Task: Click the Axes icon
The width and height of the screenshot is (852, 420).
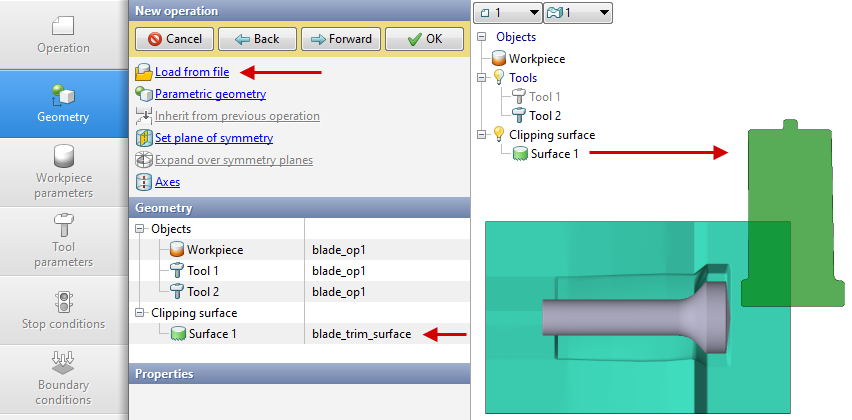Action: [144, 182]
